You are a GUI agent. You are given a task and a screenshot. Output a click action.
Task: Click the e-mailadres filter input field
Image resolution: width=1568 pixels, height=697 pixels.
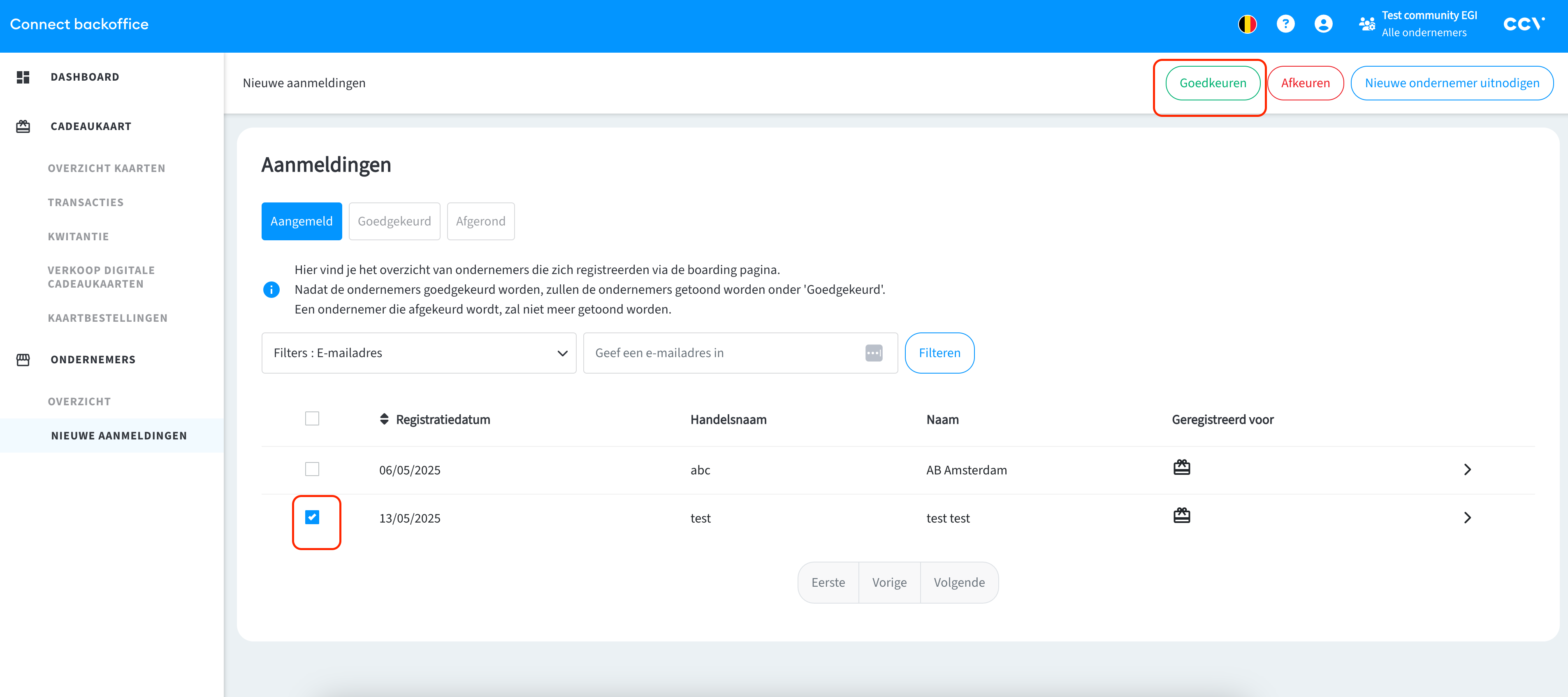coord(724,353)
